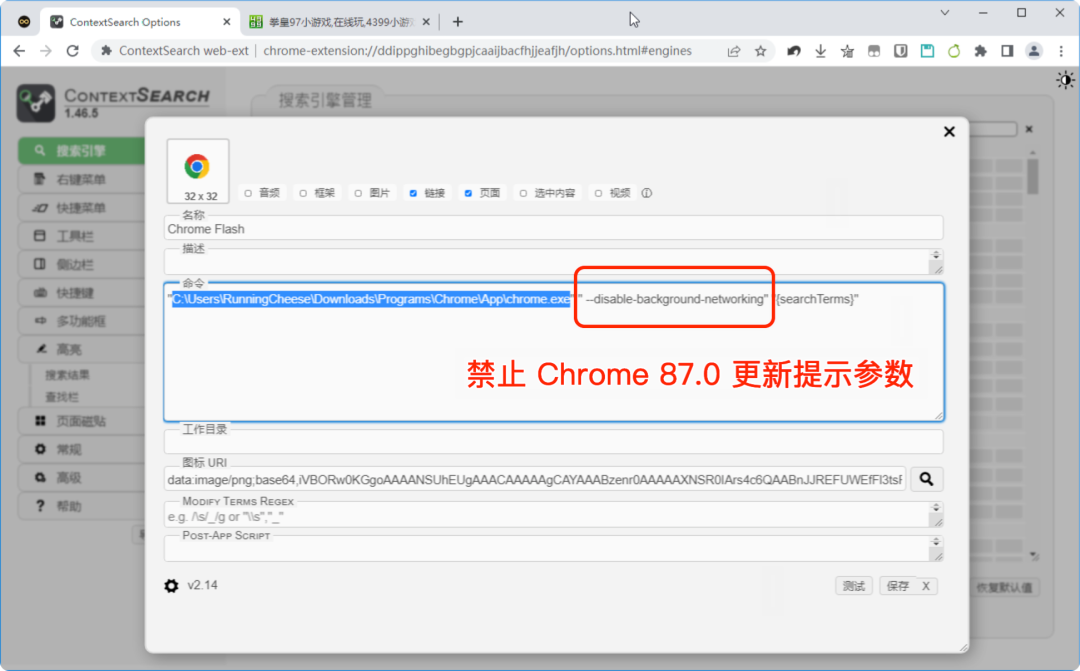Click the 图标 URI input field
1080x671 pixels.
click(x=535, y=479)
